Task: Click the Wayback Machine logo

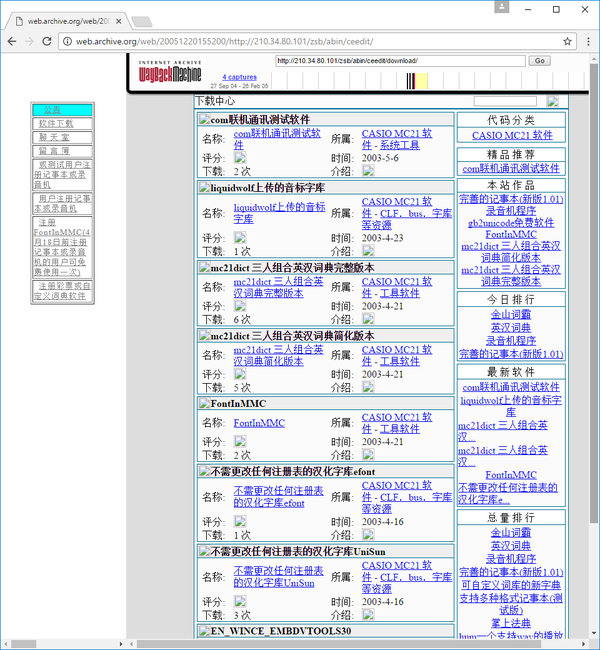Action: point(170,72)
